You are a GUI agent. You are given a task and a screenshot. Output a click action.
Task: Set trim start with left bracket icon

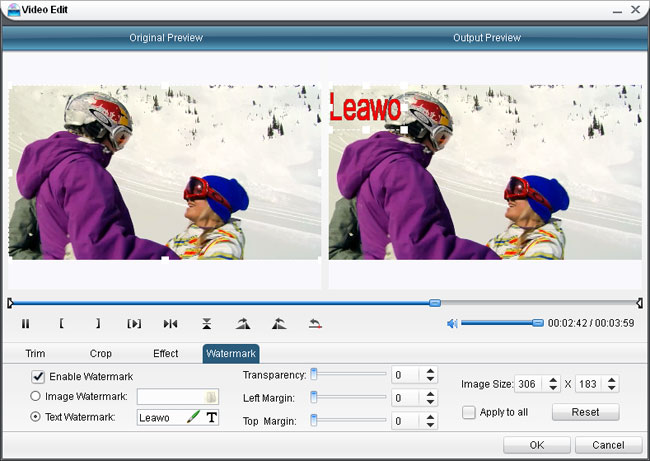point(61,323)
